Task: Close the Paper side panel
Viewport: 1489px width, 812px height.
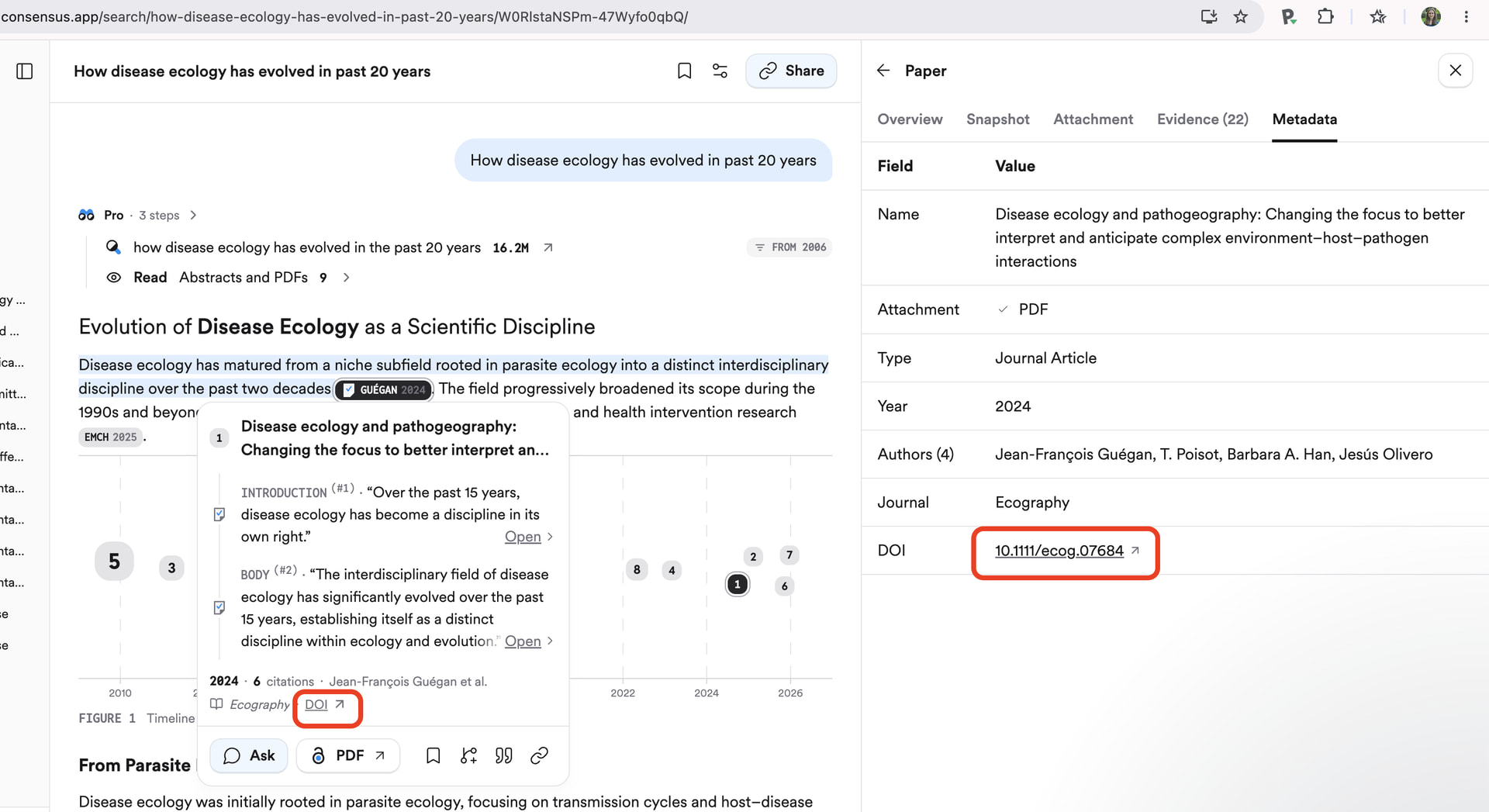Action: (1455, 71)
